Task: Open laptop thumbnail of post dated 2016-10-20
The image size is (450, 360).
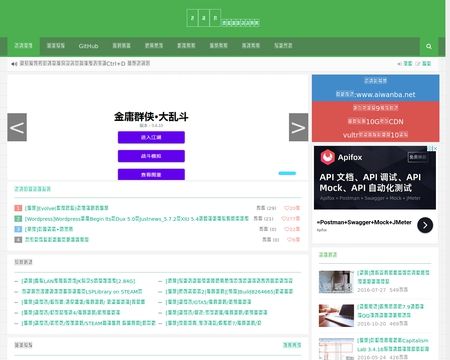Action: (336, 315)
